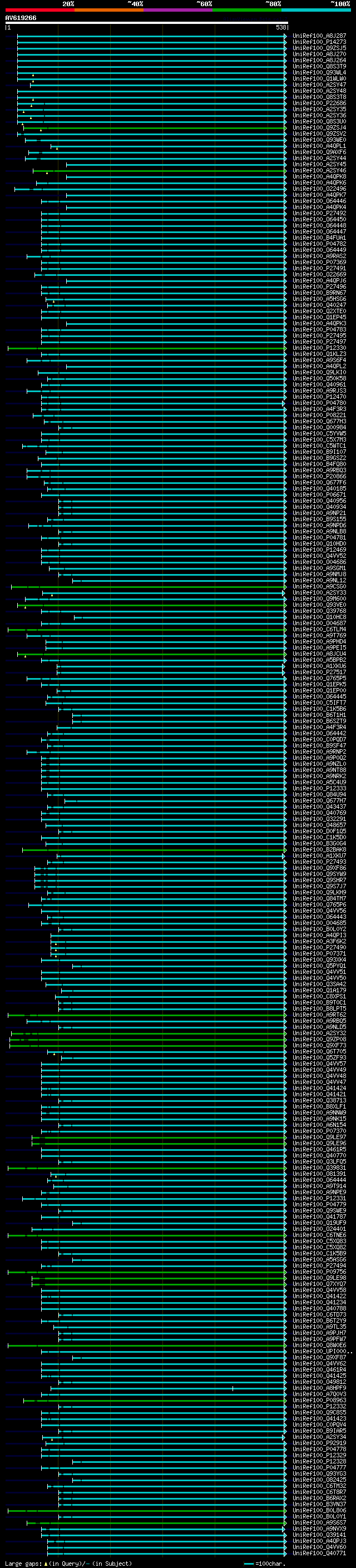Select the UniRef100_O48657 label
The image size is (356, 1568).
pos(319,825)
